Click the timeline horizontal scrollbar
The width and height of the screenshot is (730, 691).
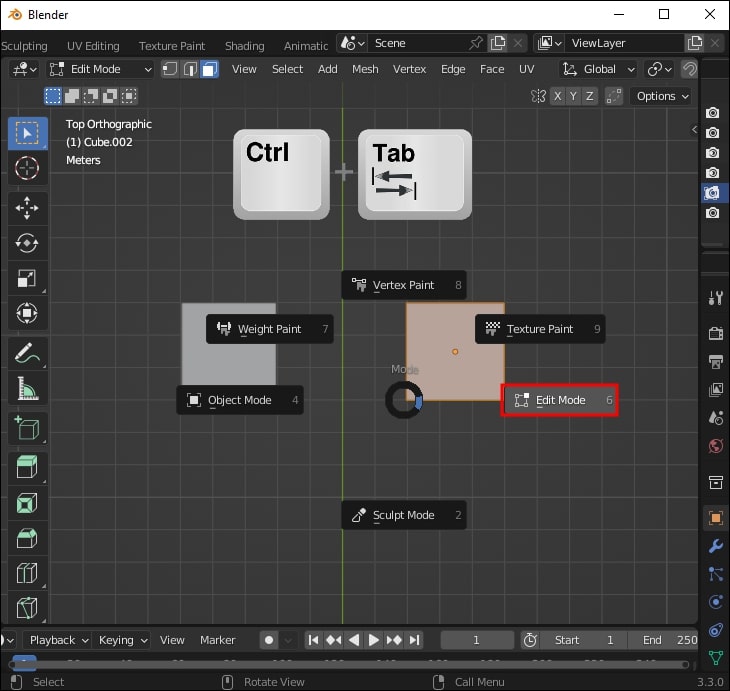point(349,665)
